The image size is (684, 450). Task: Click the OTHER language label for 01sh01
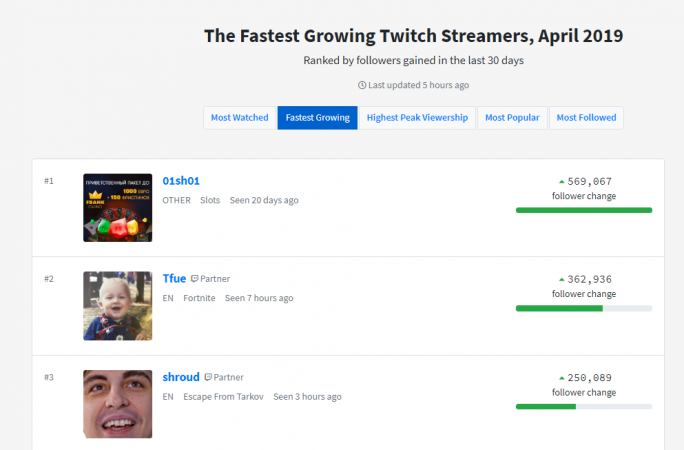[x=177, y=200]
